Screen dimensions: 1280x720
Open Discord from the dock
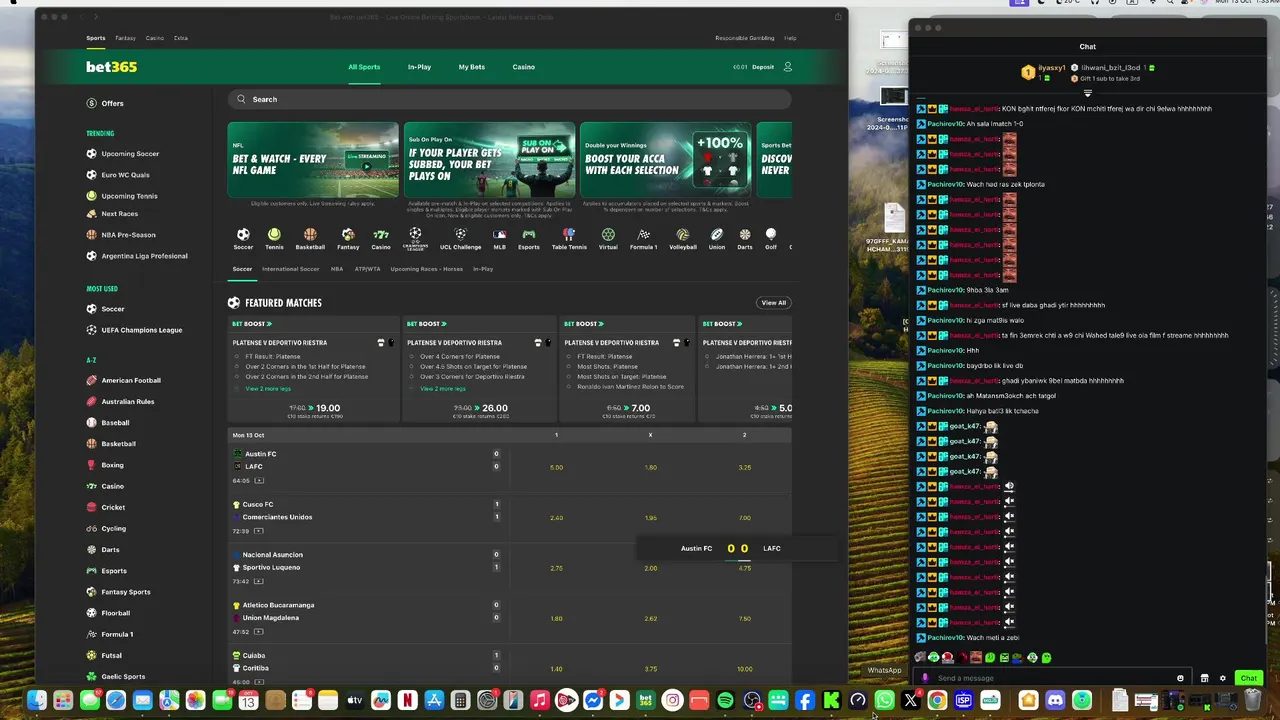click(1055, 701)
